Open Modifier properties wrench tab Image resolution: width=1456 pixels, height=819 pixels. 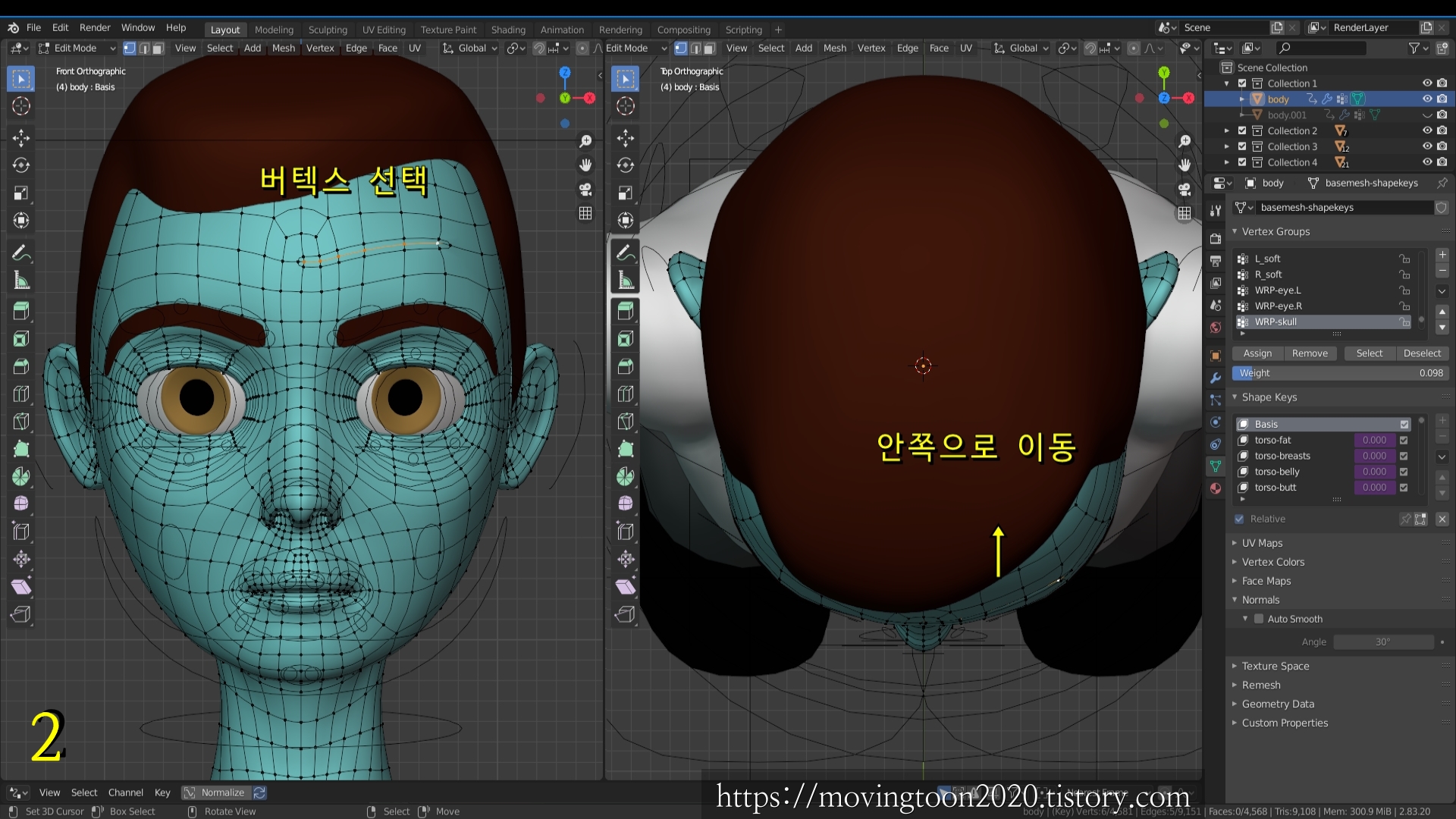point(1216,378)
